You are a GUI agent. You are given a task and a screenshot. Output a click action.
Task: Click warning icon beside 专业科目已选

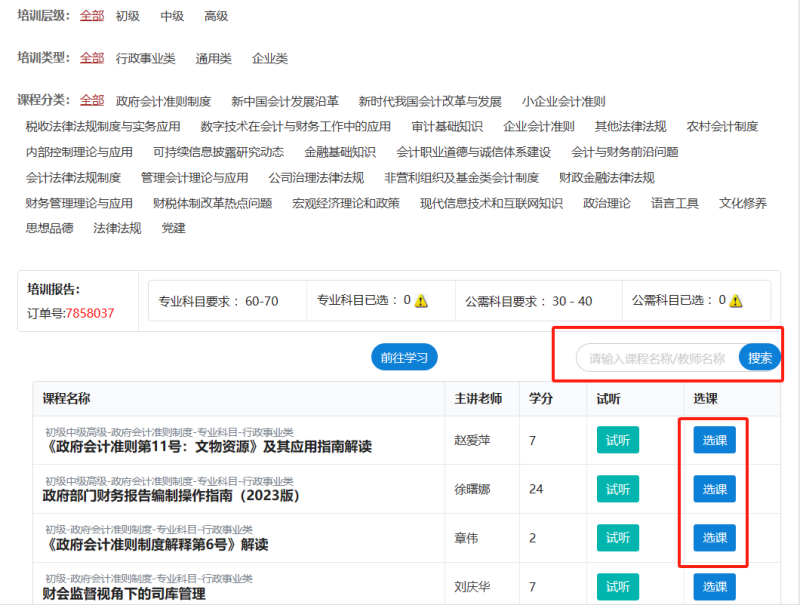[x=421, y=300]
